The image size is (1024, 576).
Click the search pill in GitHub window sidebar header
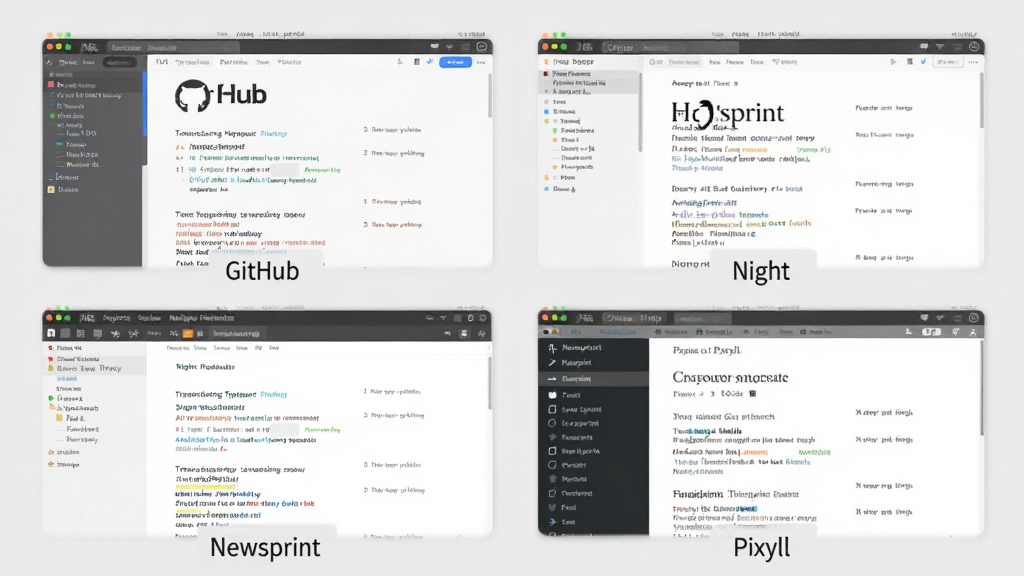click(x=118, y=63)
